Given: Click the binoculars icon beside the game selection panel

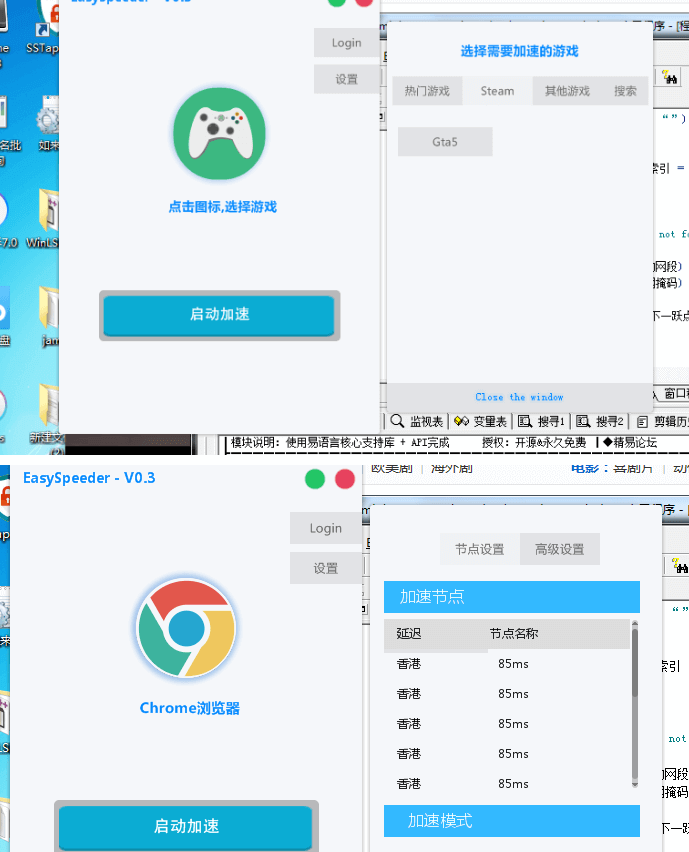Looking at the screenshot, I should point(670,78).
